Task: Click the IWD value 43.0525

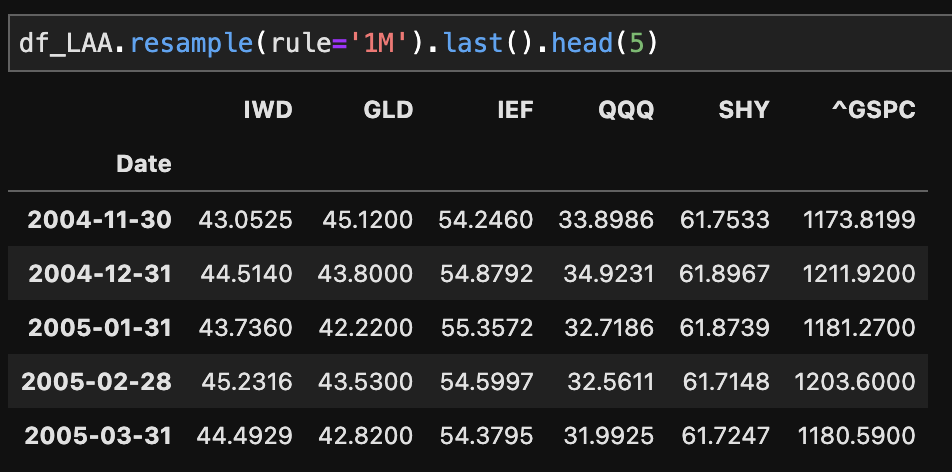Action: coord(246,220)
